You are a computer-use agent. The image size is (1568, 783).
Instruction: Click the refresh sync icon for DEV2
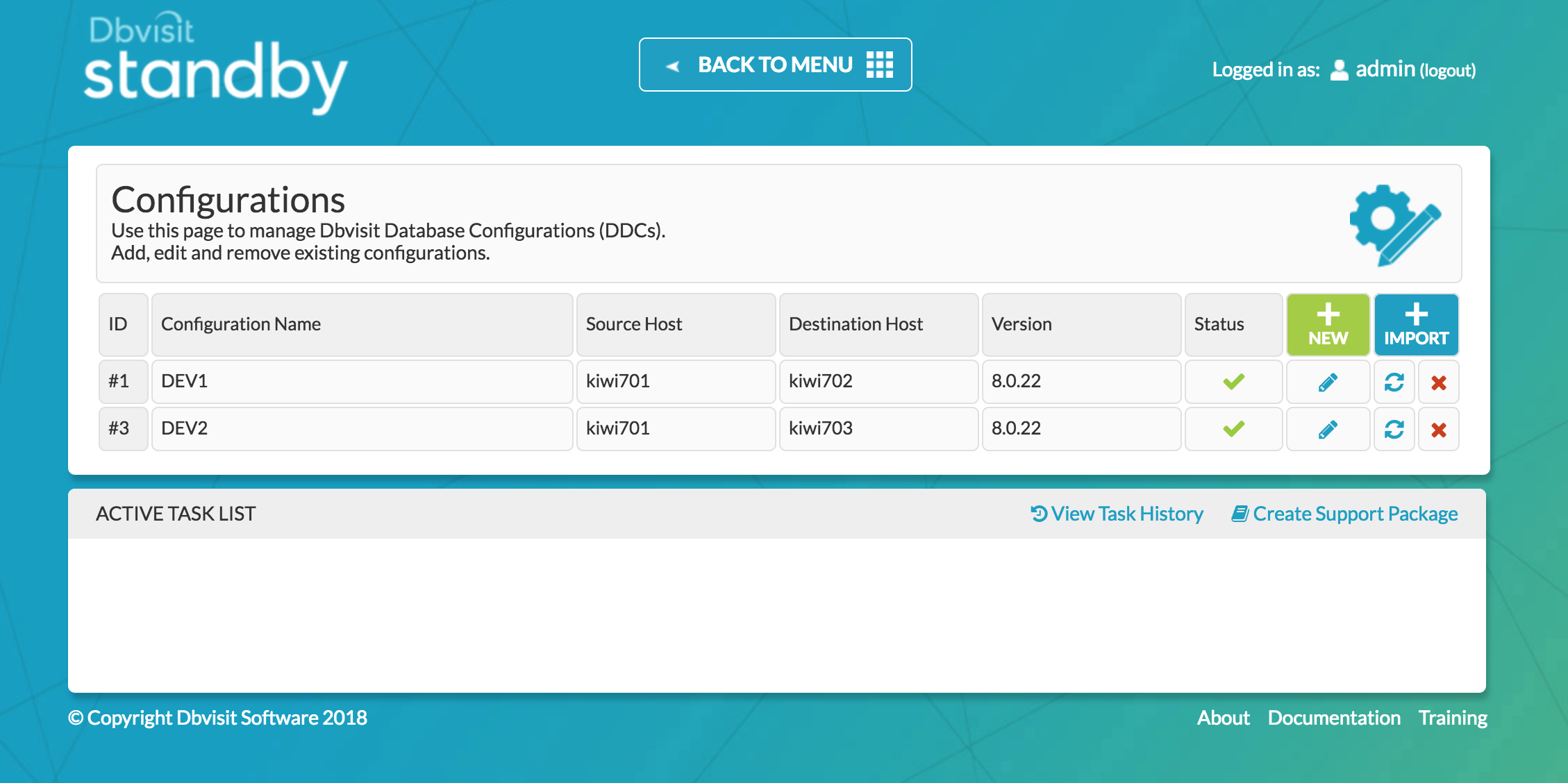tap(1394, 429)
